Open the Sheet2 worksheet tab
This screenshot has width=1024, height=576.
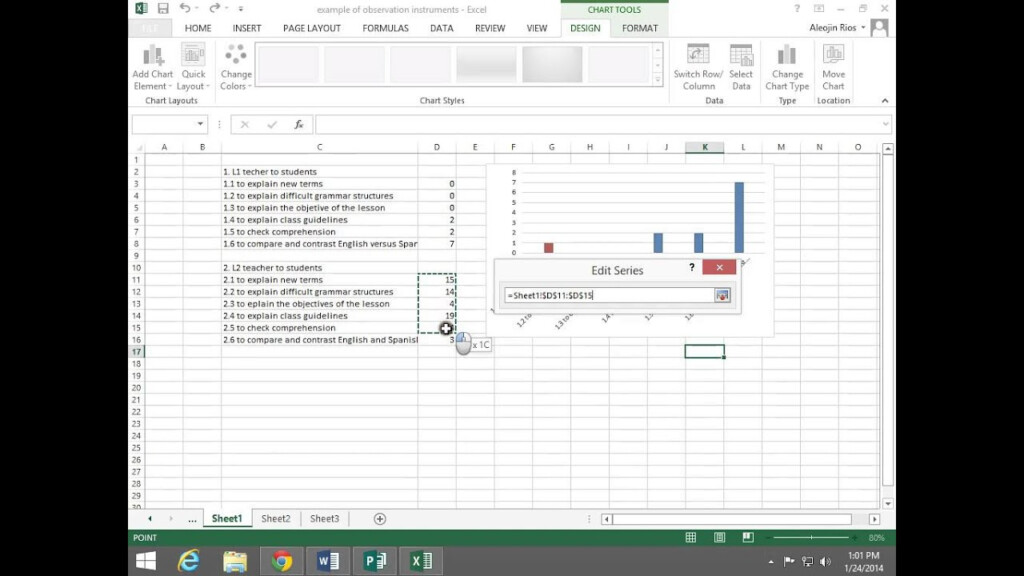coord(275,519)
